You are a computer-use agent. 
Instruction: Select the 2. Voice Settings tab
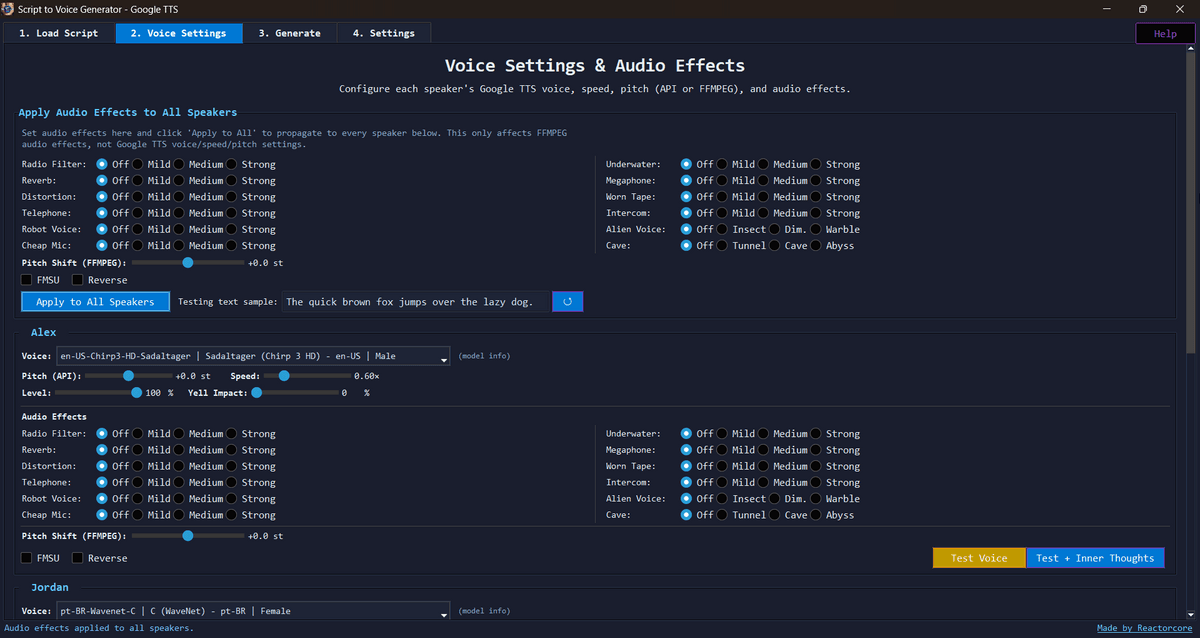[179, 33]
